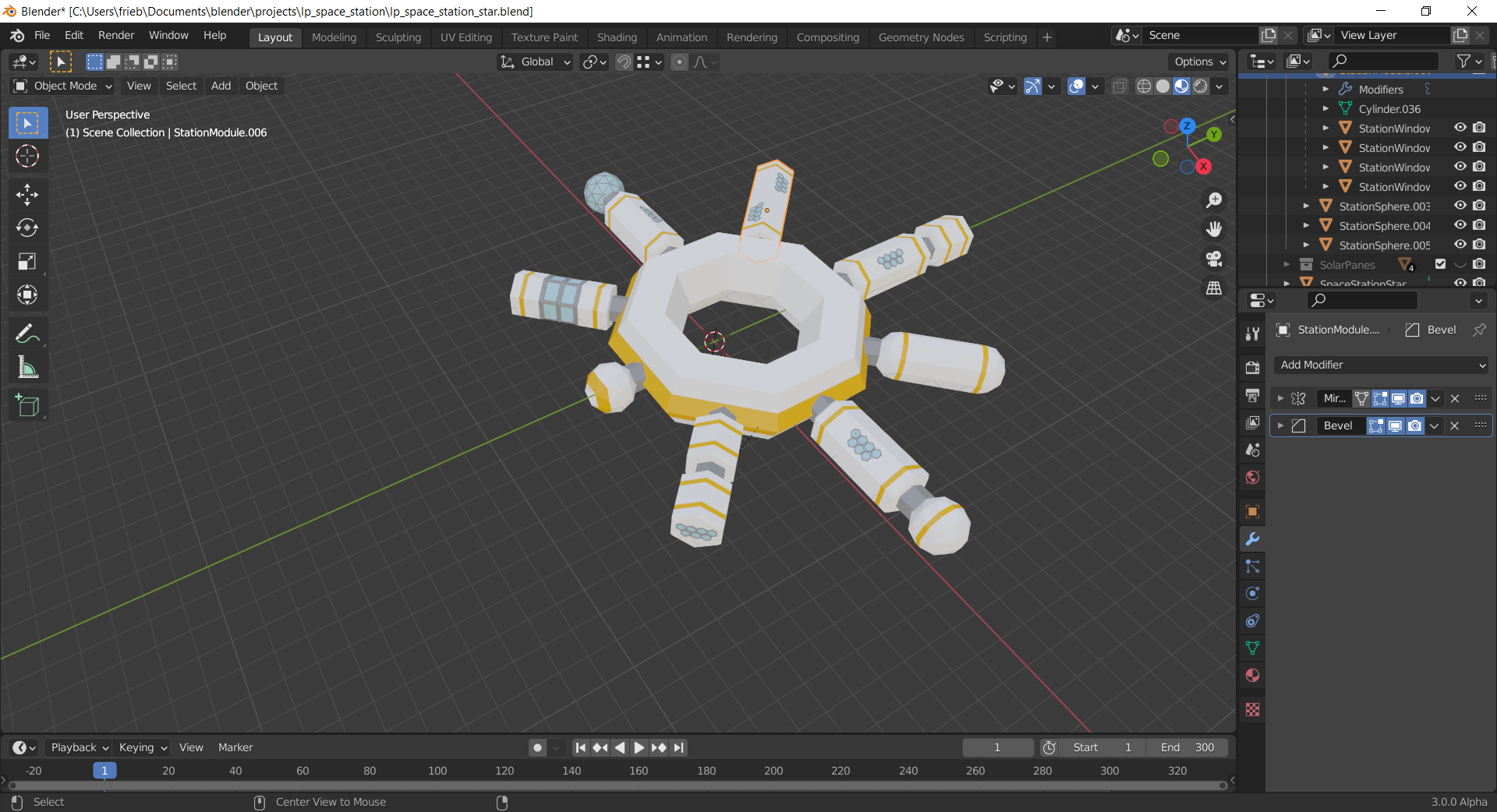Hide StationSphere.004 in the outliner
Image resolution: width=1497 pixels, height=812 pixels.
pos(1460,225)
